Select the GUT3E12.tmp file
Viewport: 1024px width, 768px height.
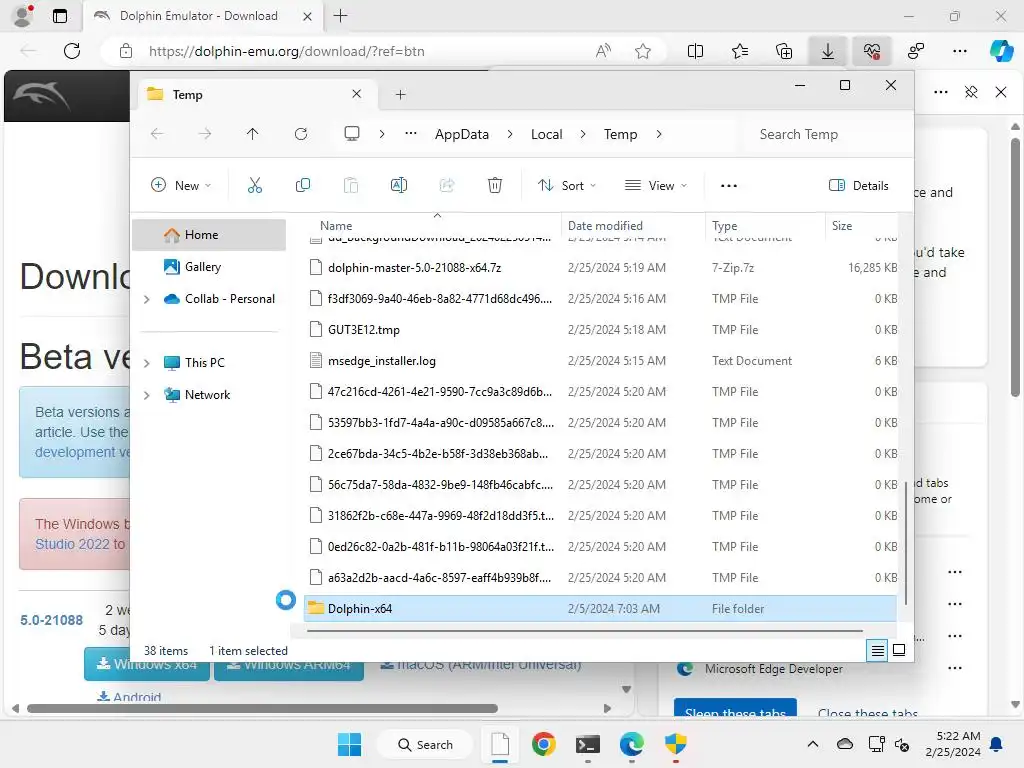click(601, 330)
